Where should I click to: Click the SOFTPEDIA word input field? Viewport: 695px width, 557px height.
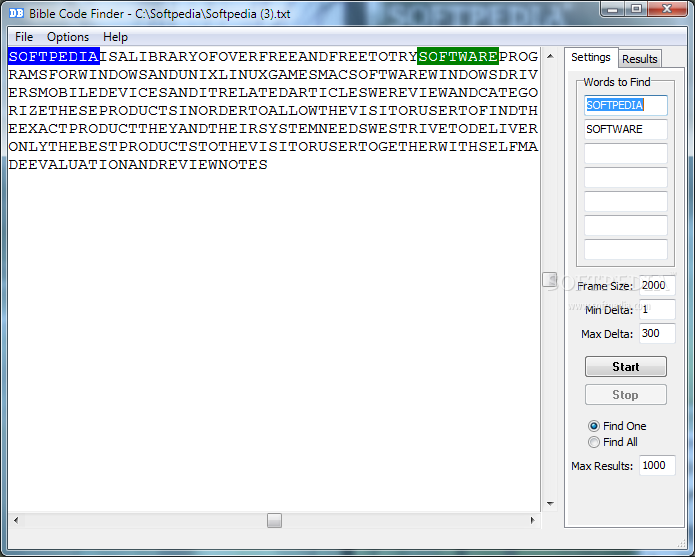(x=625, y=105)
